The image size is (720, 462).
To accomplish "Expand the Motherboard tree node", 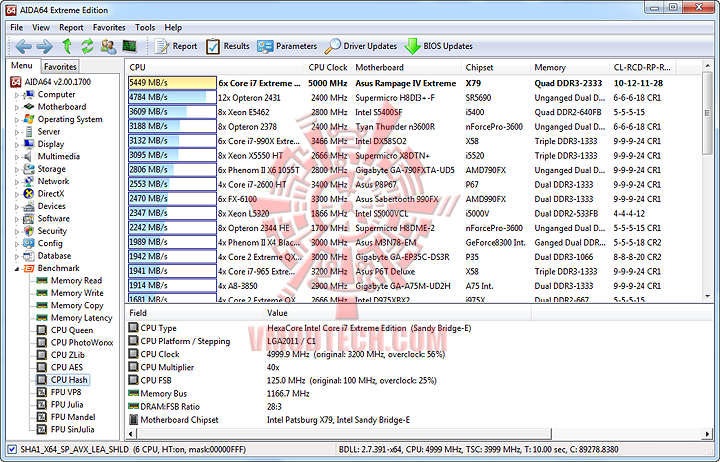I will [17, 107].
